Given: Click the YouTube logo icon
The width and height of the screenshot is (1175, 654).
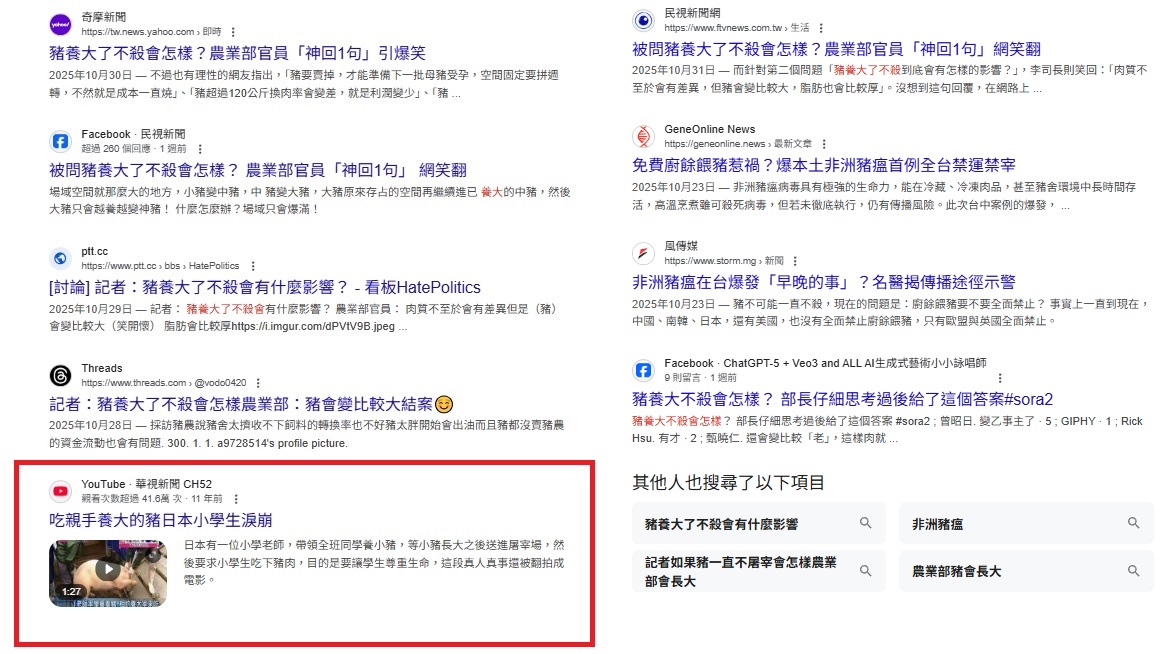Looking at the screenshot, I should point(60,491).
